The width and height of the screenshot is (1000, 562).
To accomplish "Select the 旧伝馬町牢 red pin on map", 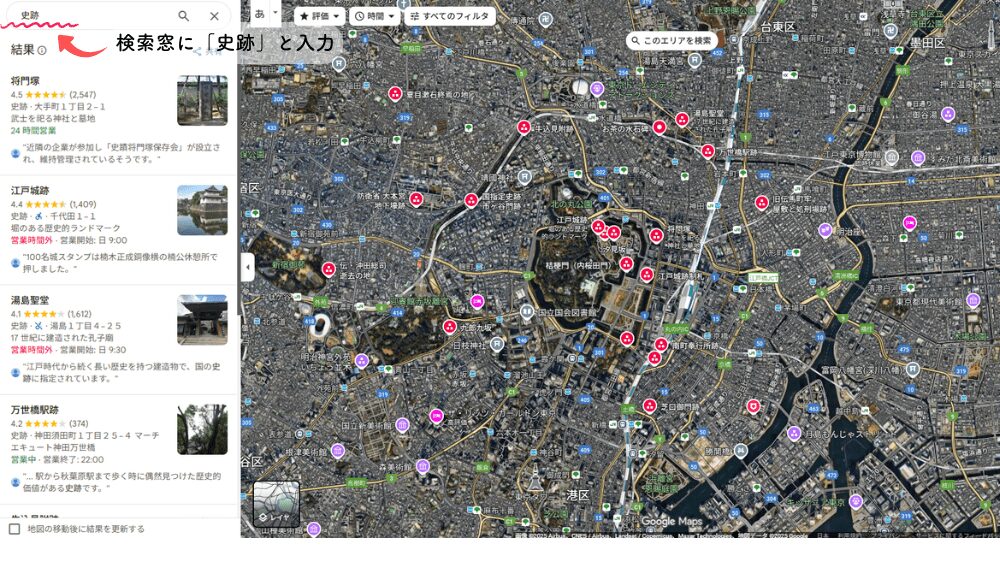I will 762,200.
